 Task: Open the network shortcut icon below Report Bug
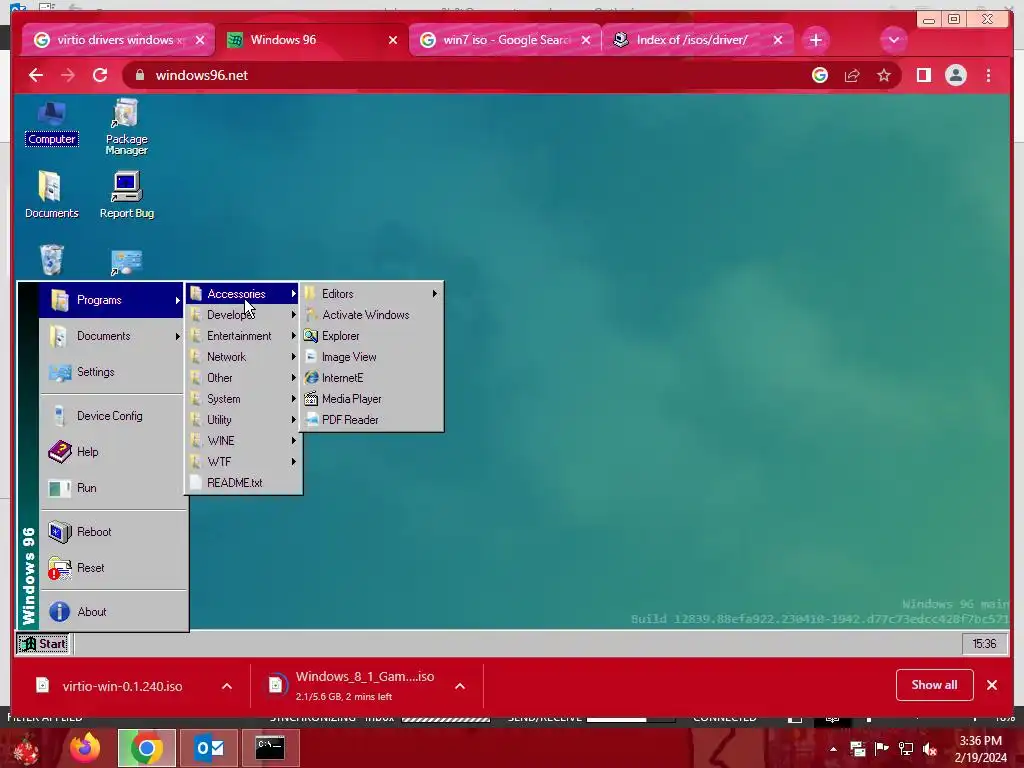tap(126, 263)
